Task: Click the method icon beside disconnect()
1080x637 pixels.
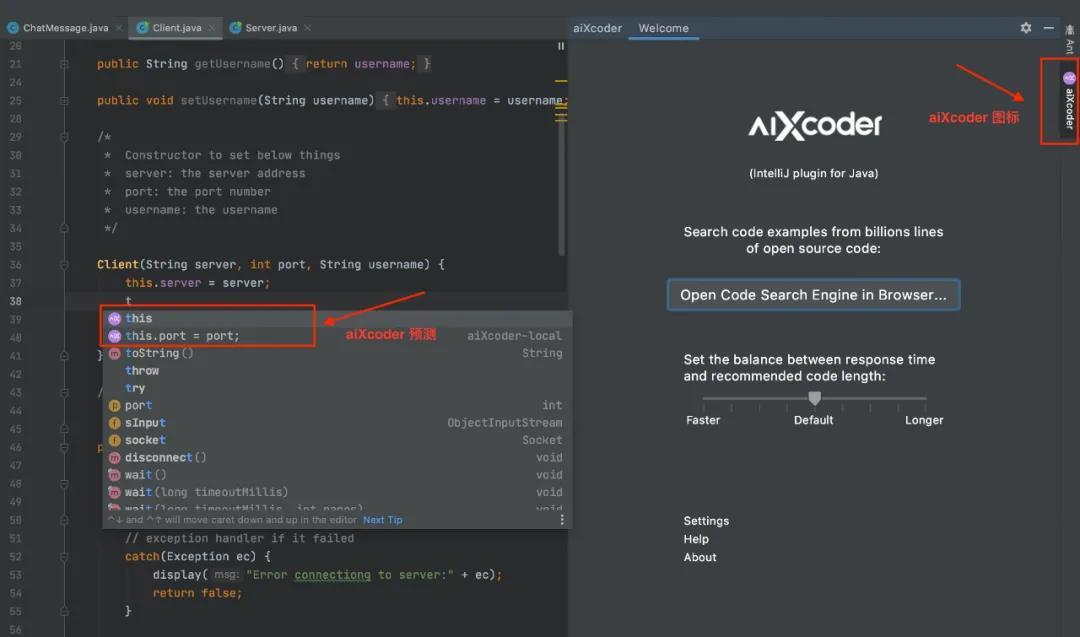Action: [x=114, y=457]
